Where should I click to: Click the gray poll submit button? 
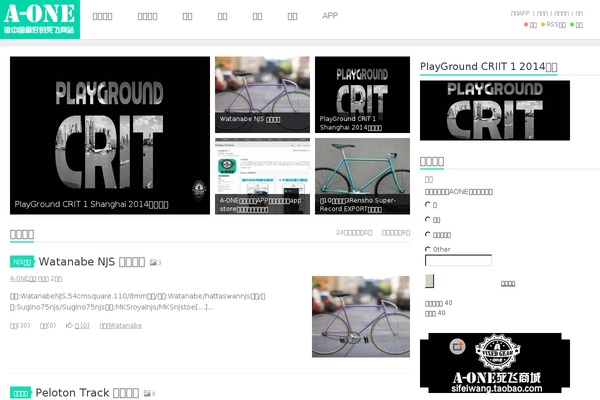(429, 281)
